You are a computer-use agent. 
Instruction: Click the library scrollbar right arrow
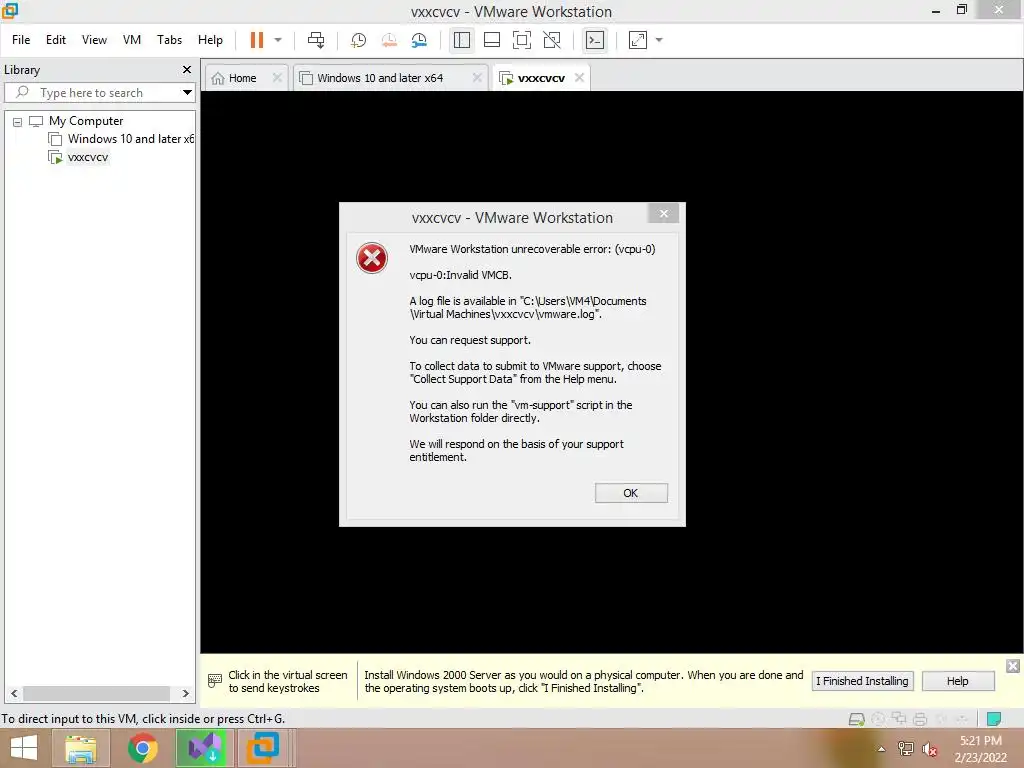pyautogui.click(x=185, y=694)
